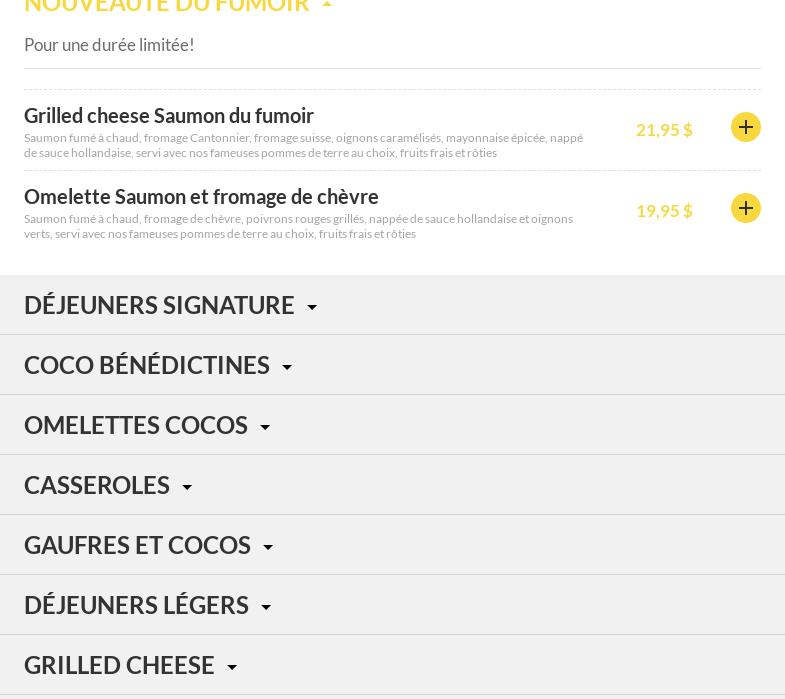Image resolution: width=785 pixels, height=699 pixels.
Task: Expand the Coco Bénédictines arrow
Action: 287,368
